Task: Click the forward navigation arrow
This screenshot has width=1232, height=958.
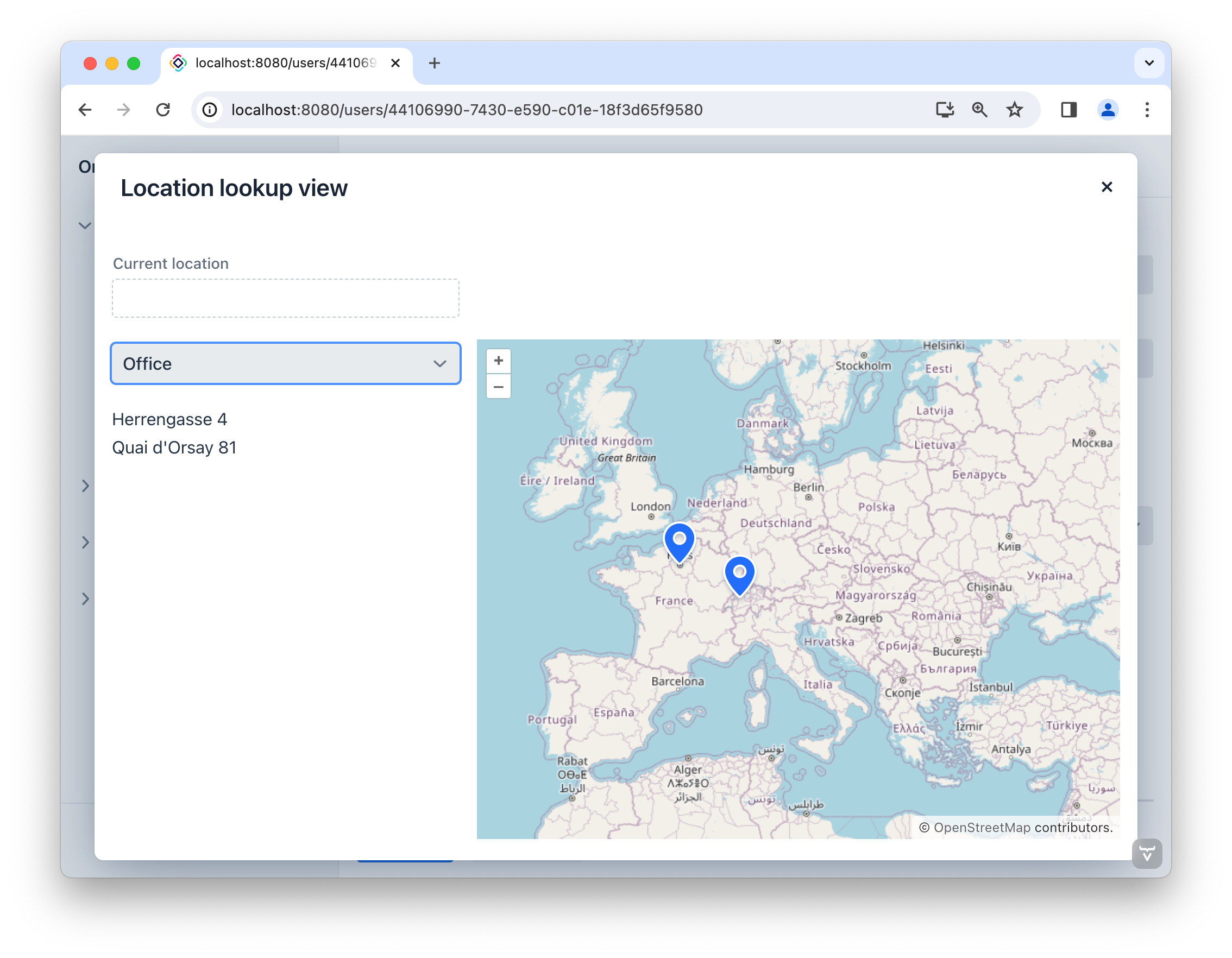Action: 123,109
